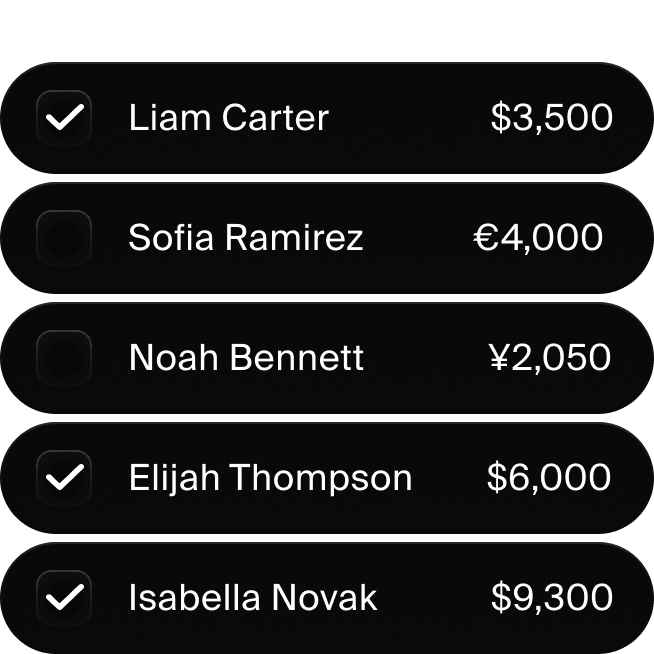Image resolution: width=654 pixels, height=654 pixels.
Task: Check the Sofia Ramirez checkbox
Action: click(x=64, y=238)
